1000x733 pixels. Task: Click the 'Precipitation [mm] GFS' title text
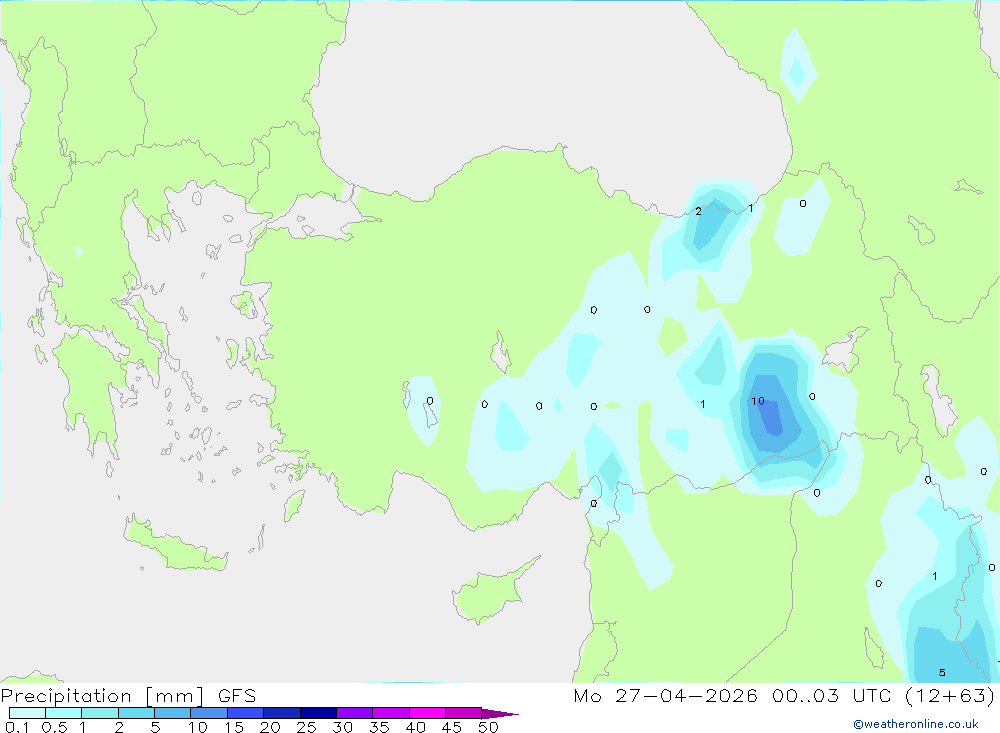[x=128, y=696]
